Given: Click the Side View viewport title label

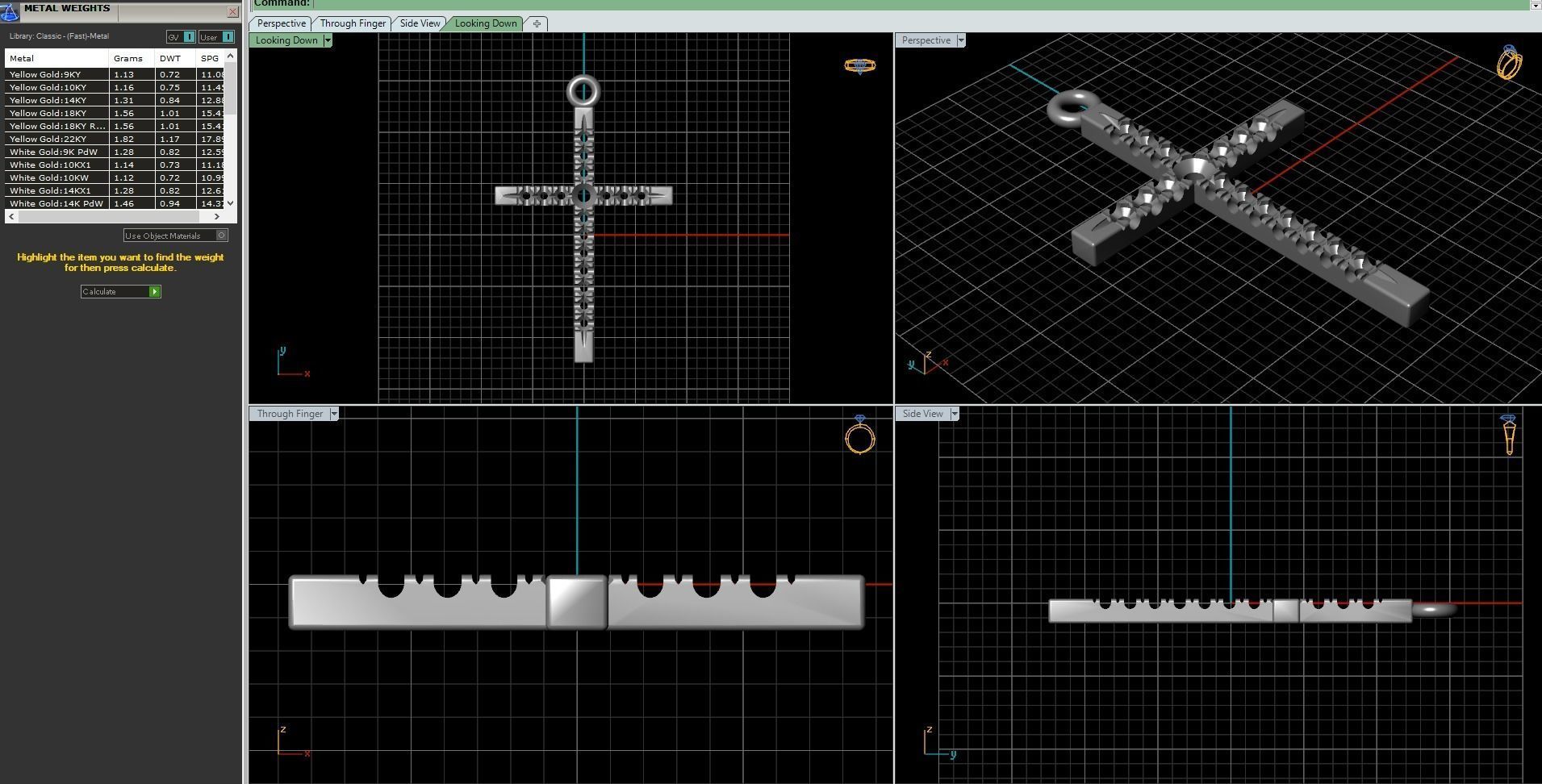Looking at the screenshot, I should [922, 414].
